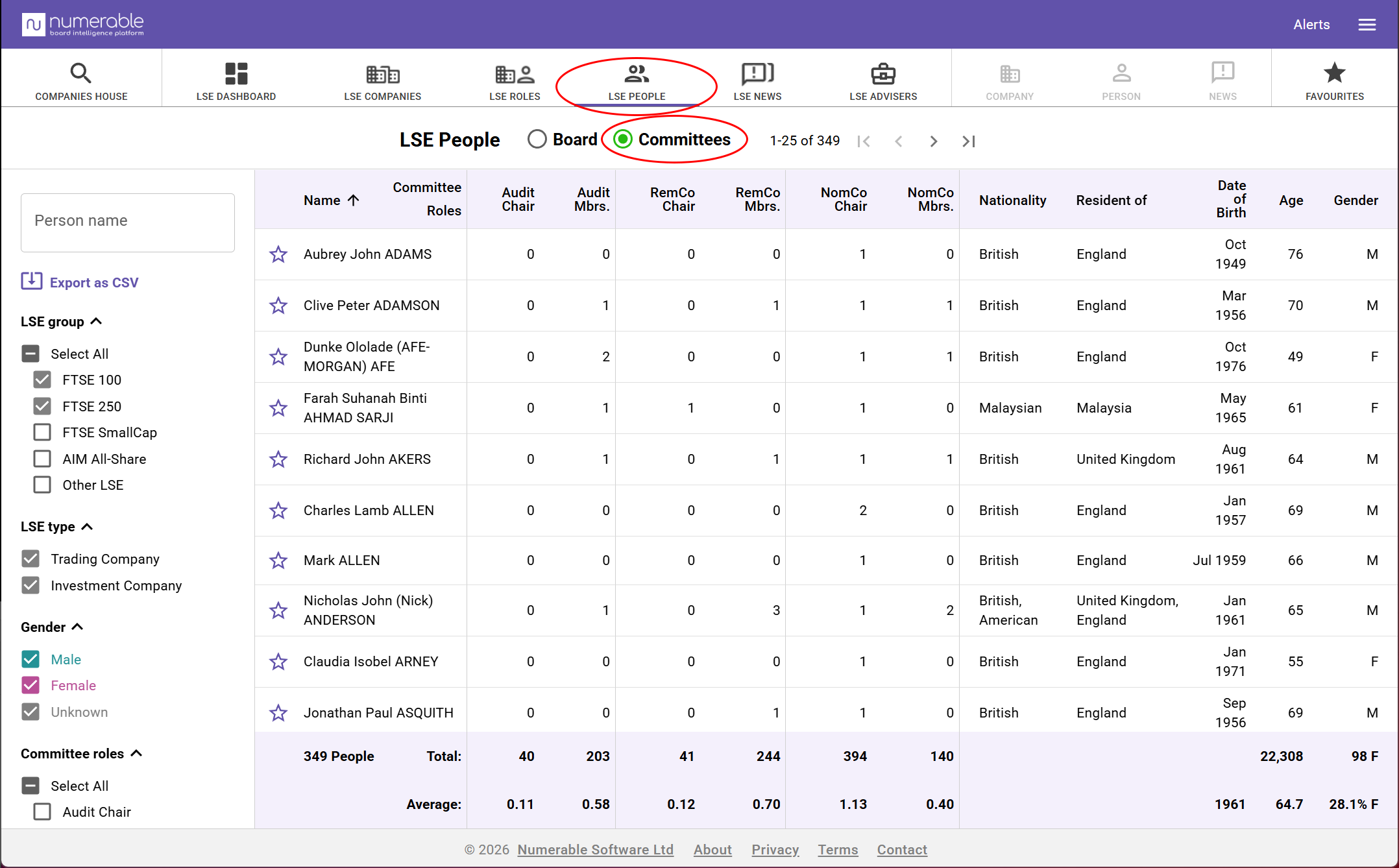The height and width of the screenshot is (868, 1399).
Task: Uncheck the Female gender checkbox
Action: pyautogui.click(x=30, y=685)
